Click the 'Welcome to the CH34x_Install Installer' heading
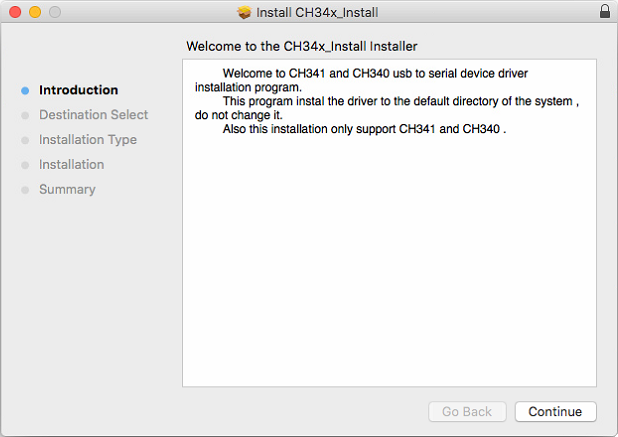This screenshot has height=437, width=618. [302, 46]
